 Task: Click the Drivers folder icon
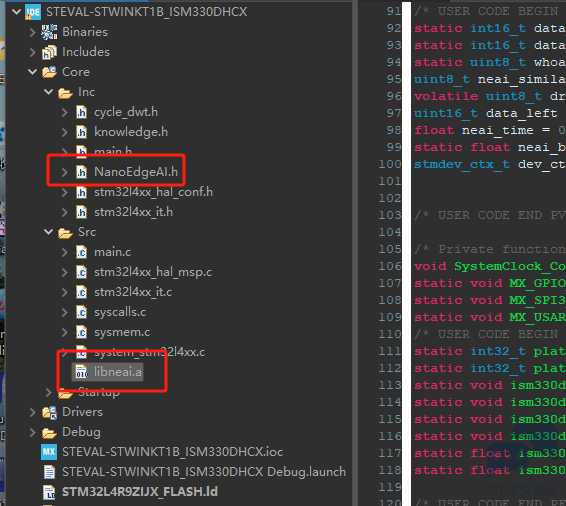click(x=49, y=412)
